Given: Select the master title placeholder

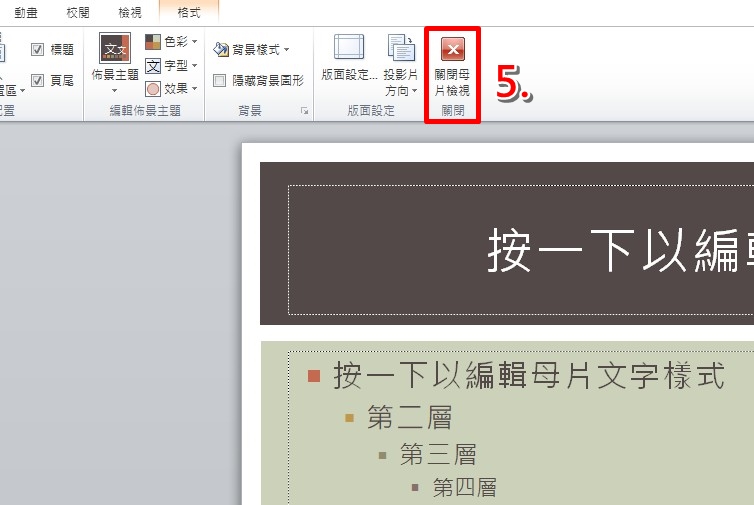Looking at the screenshot, I should coord(521,250).
